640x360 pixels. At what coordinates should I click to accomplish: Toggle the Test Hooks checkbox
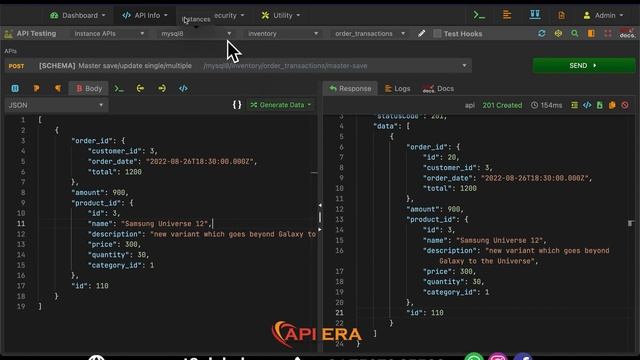click(437, 33)
